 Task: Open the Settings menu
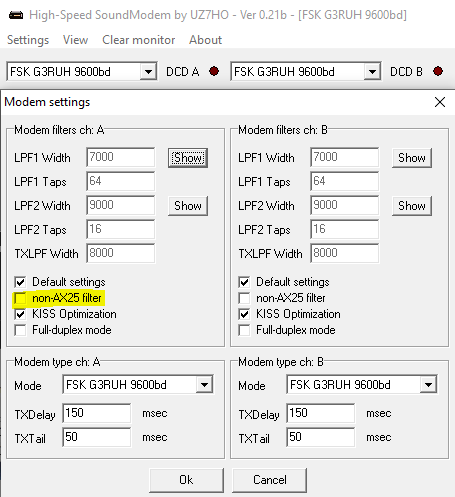[x=28, y=40]
